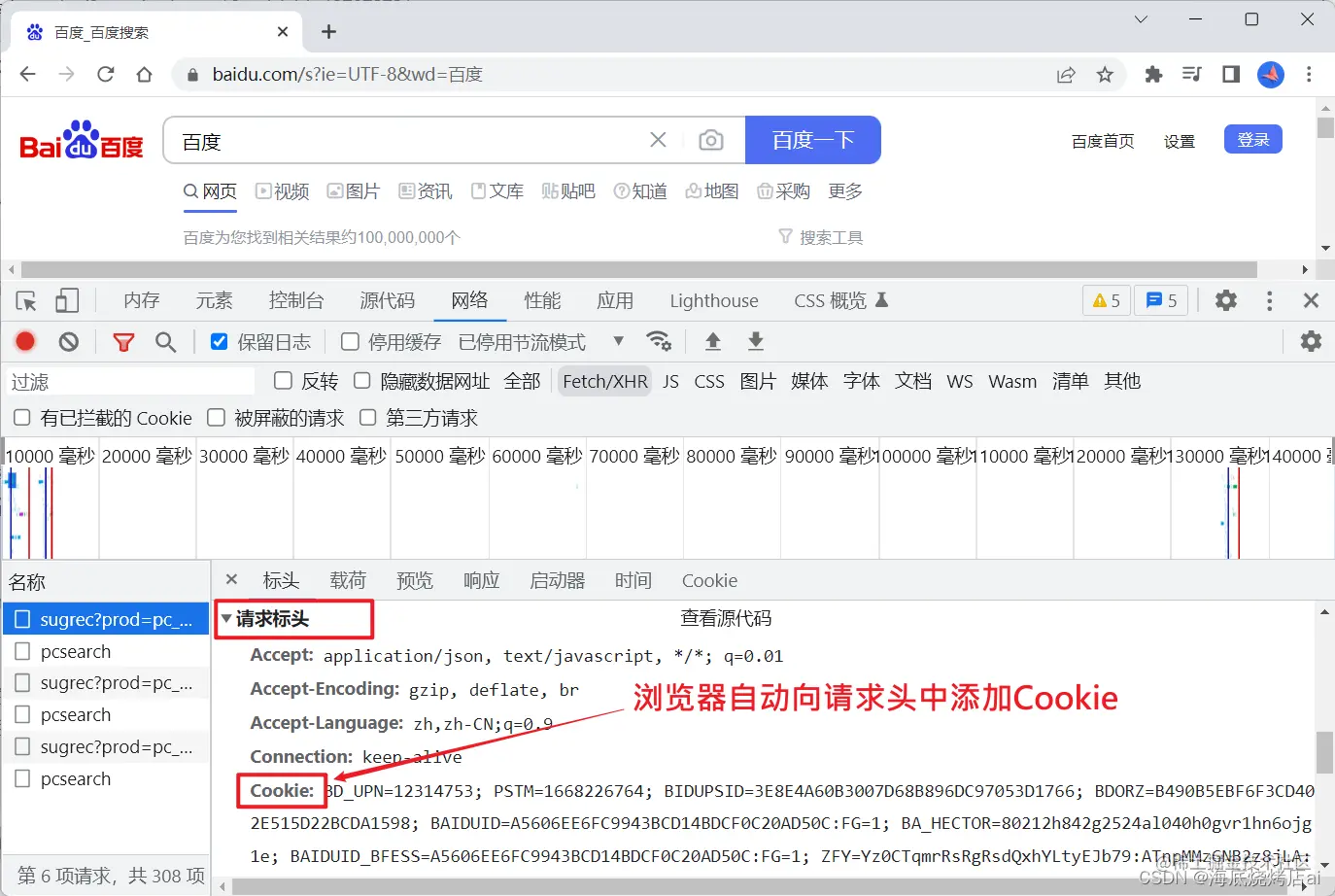
Task: Switch to the 控制台 DevTools panel
Action: point(296,300)
